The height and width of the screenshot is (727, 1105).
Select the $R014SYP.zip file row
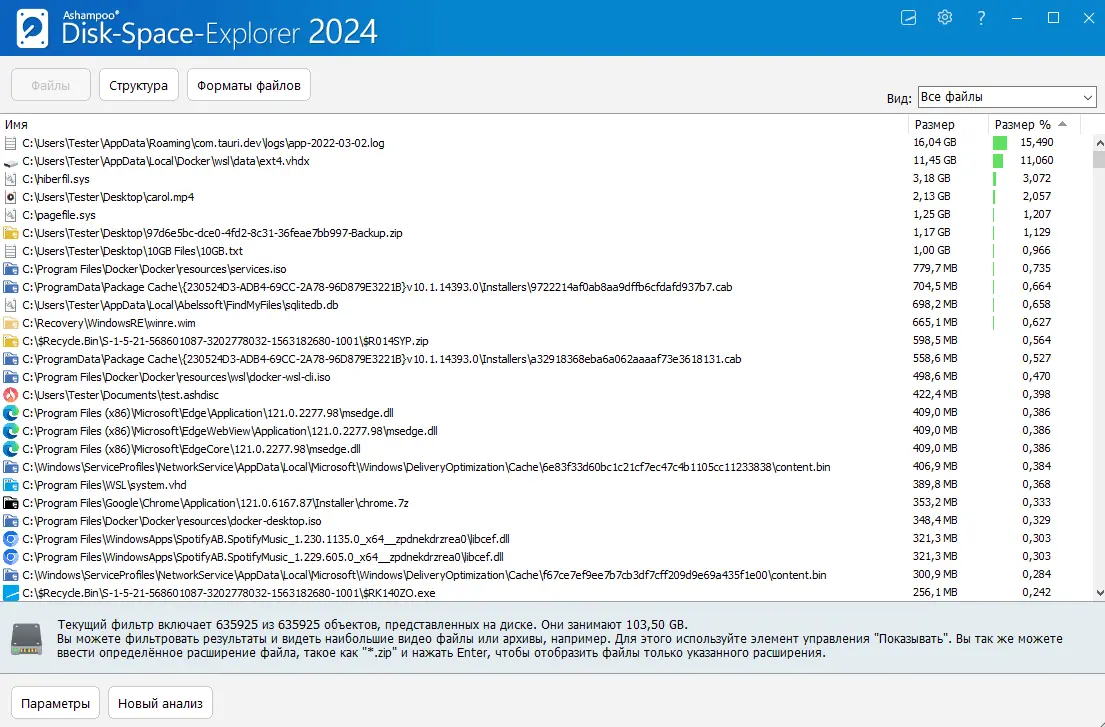pyautogui.click(x=546, y=341)
